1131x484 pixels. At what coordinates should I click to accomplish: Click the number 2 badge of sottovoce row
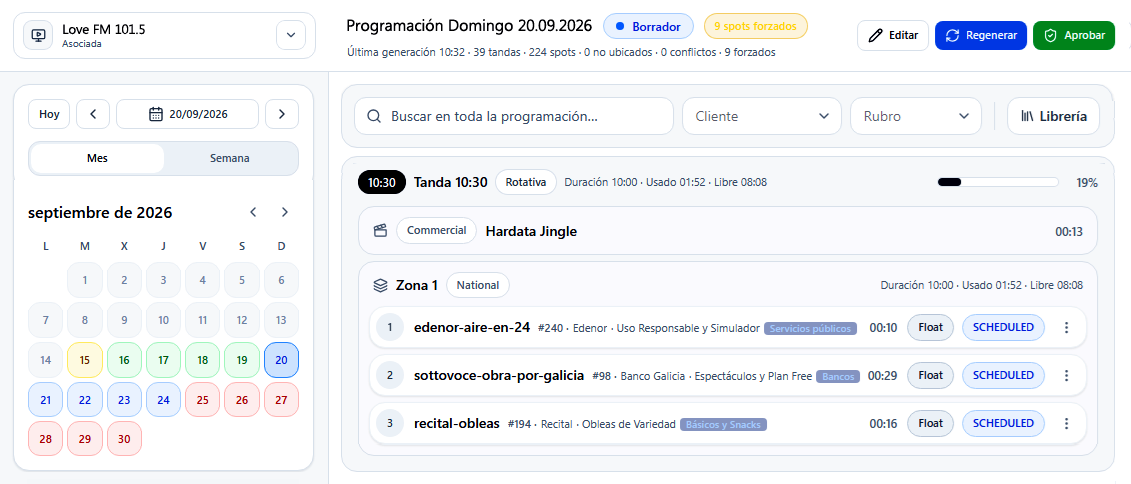coord(390,375)
